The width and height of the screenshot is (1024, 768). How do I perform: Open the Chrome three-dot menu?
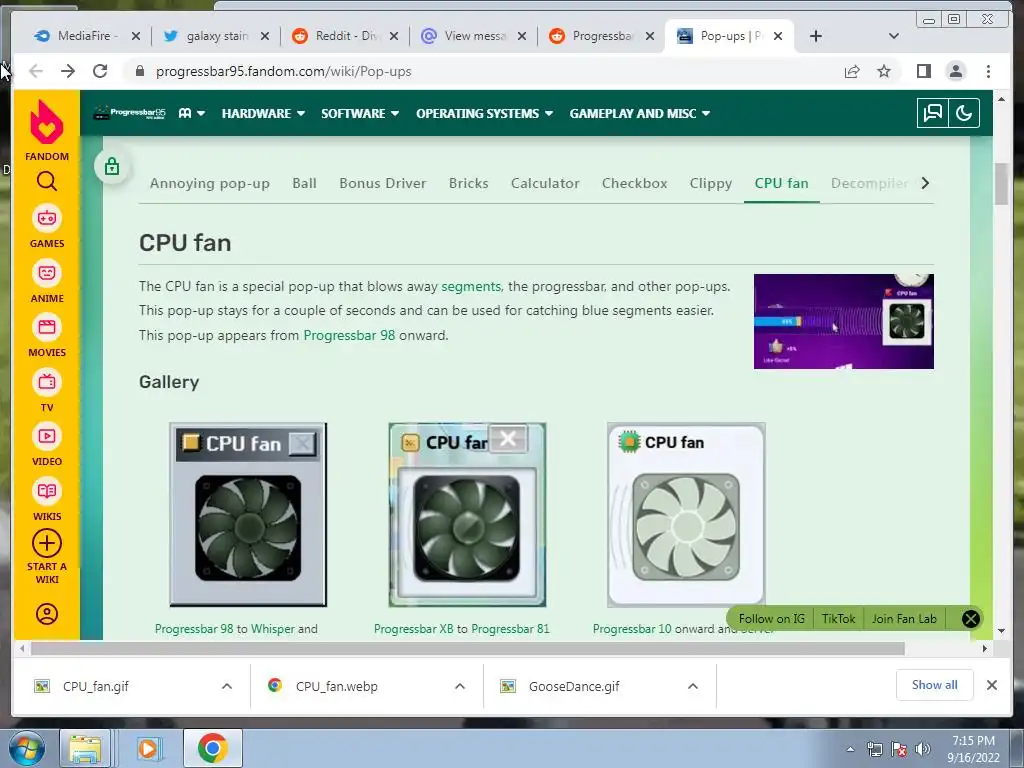pos(988,71)
